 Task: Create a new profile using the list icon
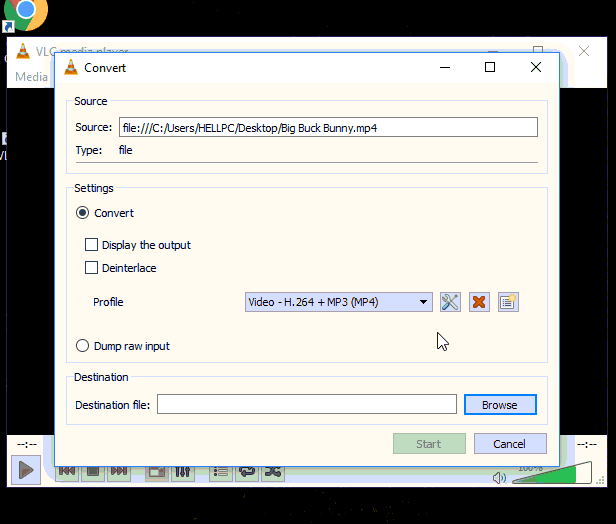[x=508, y=302]
